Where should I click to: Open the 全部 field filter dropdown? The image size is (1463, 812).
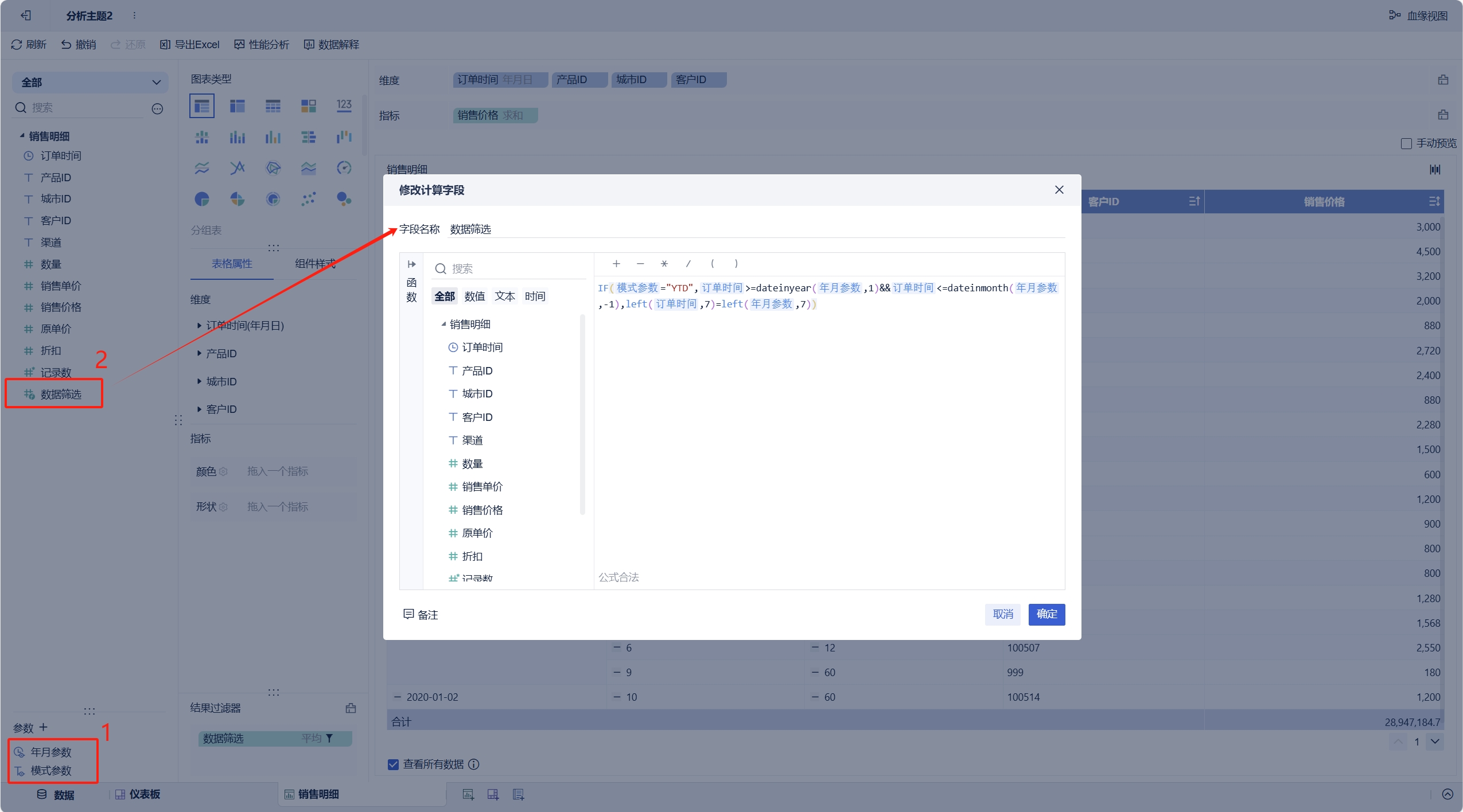tap(90, 83)
